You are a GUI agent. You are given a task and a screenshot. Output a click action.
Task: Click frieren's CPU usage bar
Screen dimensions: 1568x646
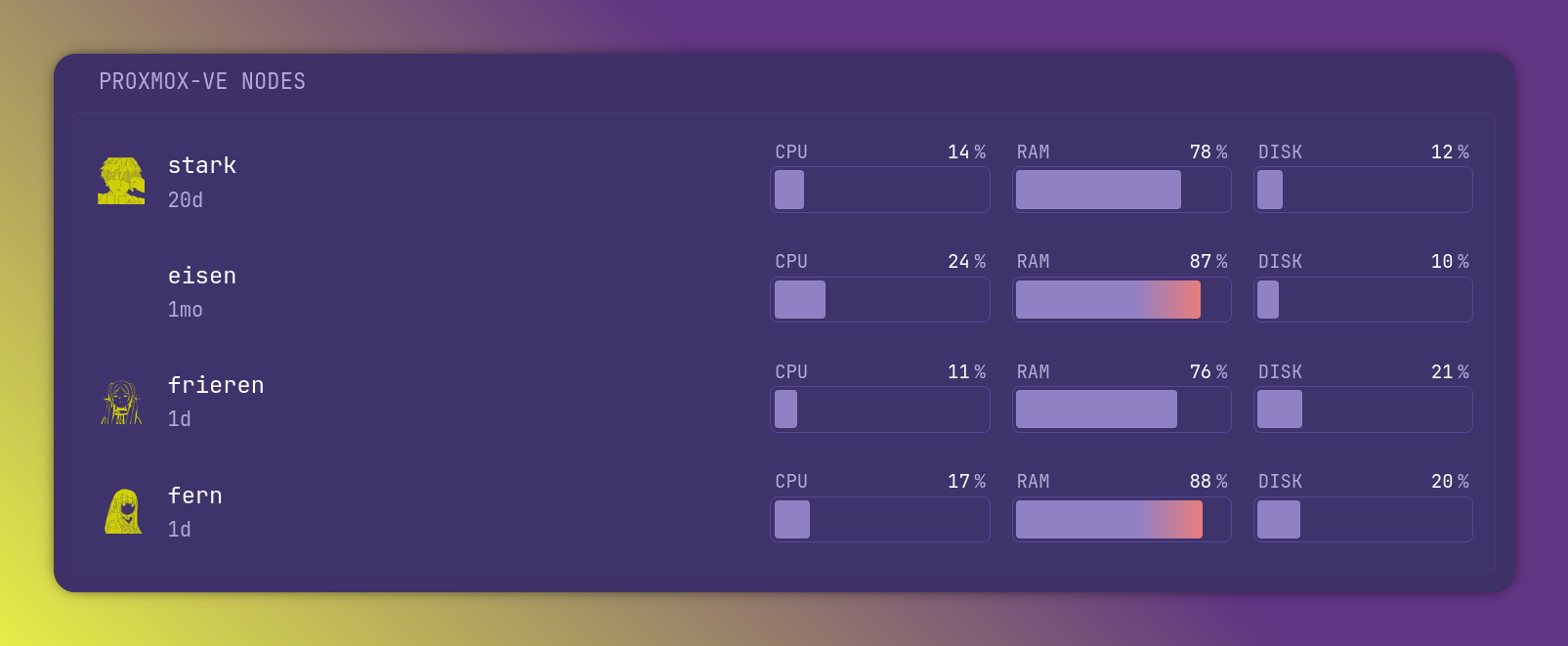click(880, 409)
